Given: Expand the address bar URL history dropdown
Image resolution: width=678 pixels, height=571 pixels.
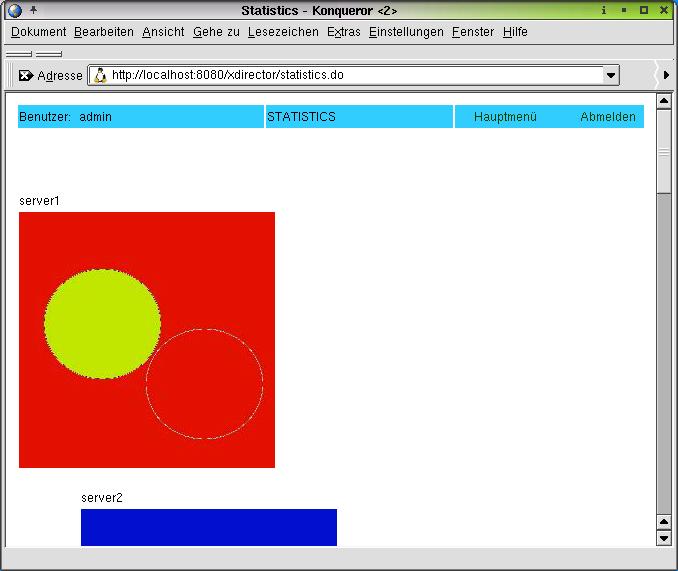Looking at the screenshot, I should pos(611,75).
